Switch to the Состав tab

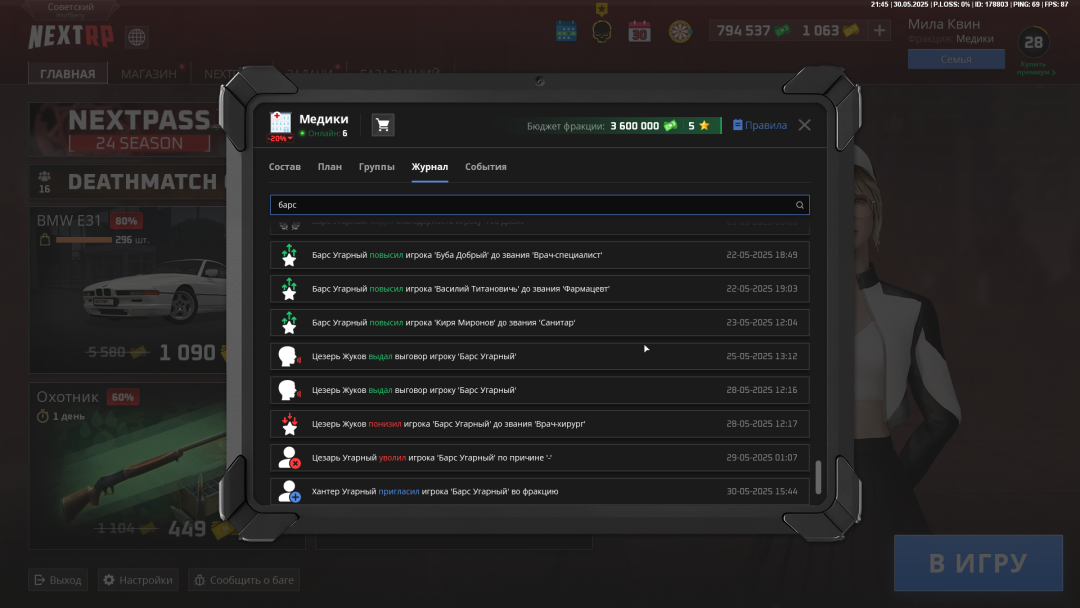(x=285, y=167)
